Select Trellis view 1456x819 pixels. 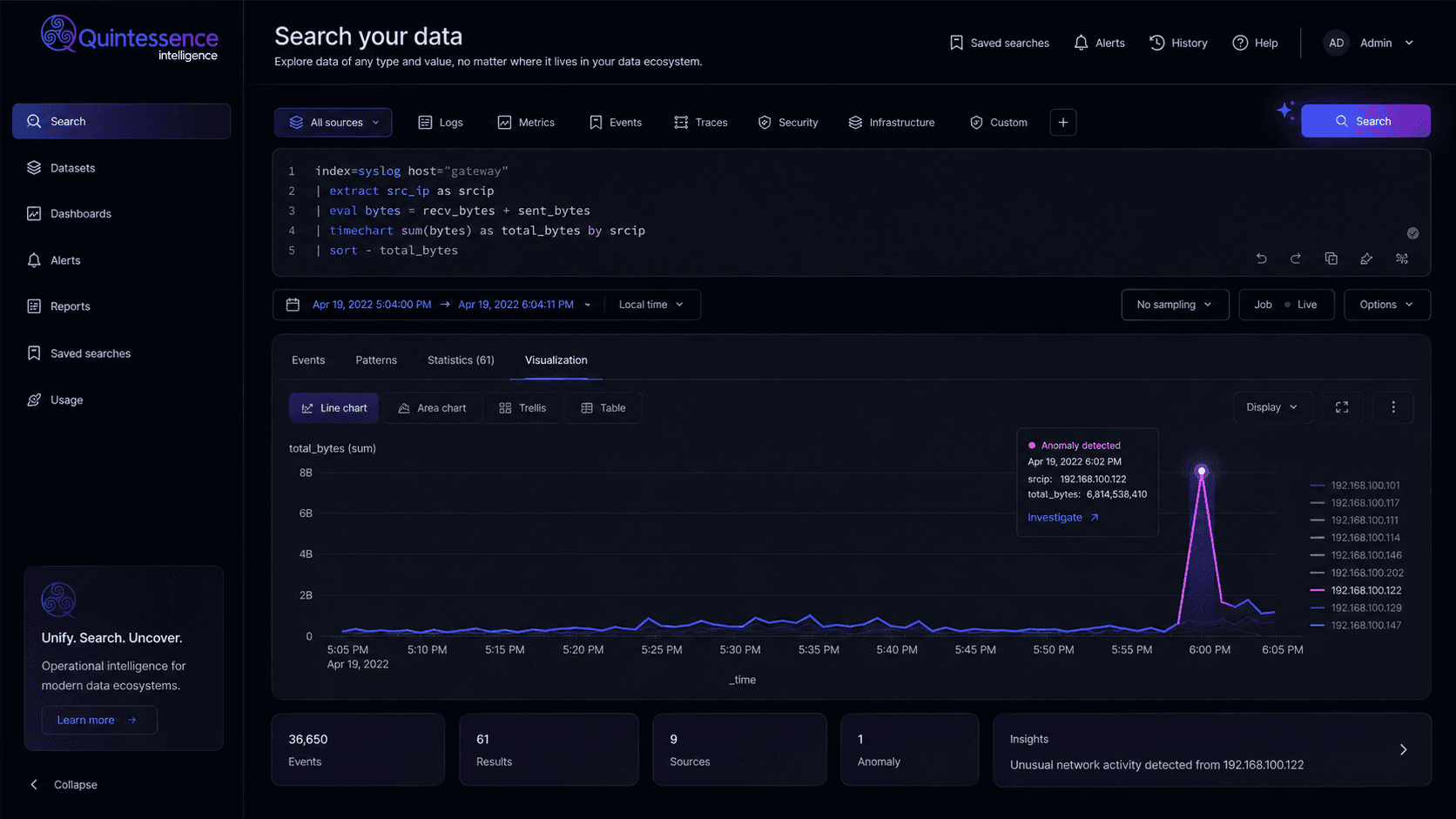click(x=522, y=408)
